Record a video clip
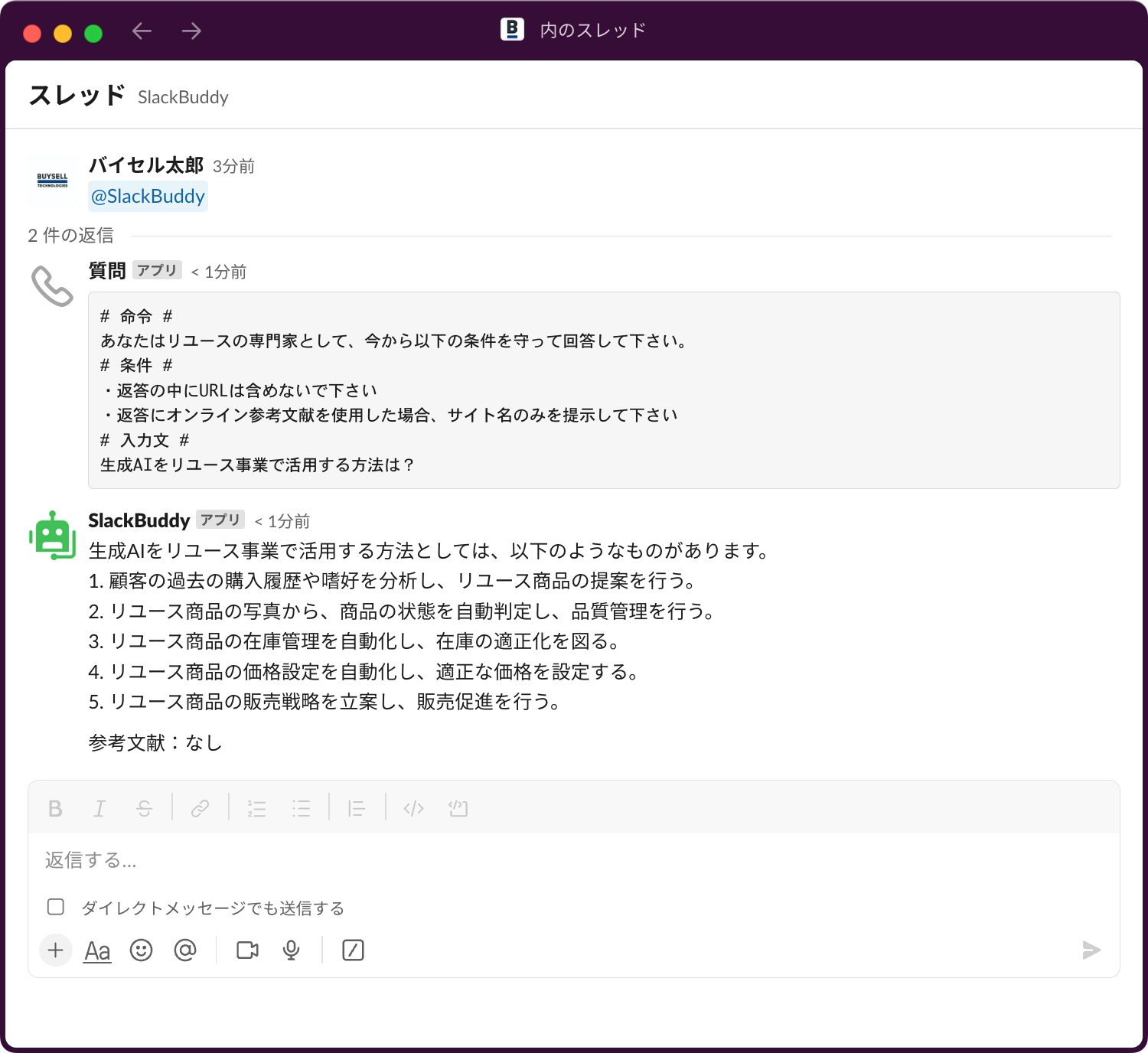Screen dimensions: 1148x1053 click(247, 950)
